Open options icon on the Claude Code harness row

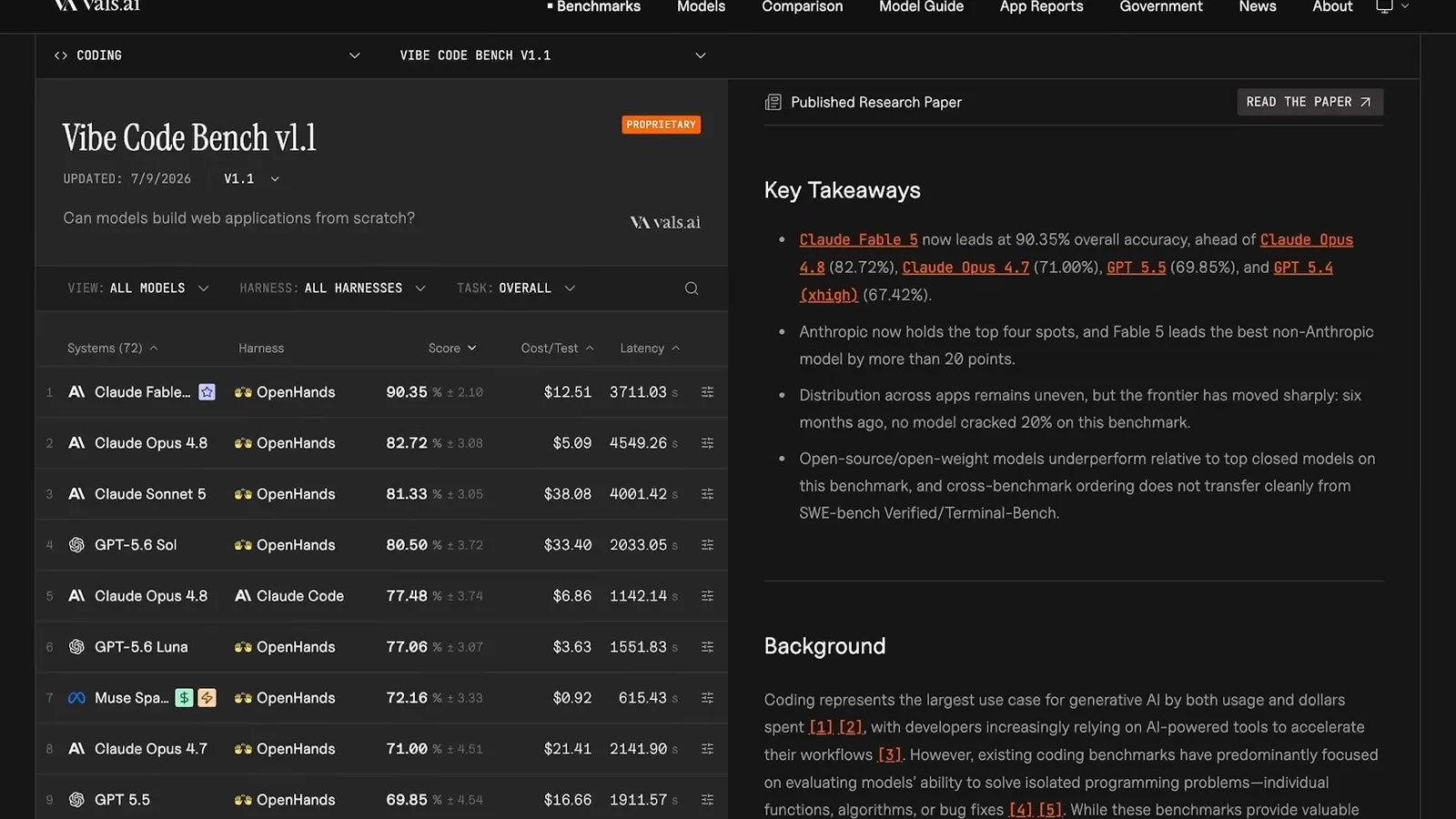click(707, 596)
